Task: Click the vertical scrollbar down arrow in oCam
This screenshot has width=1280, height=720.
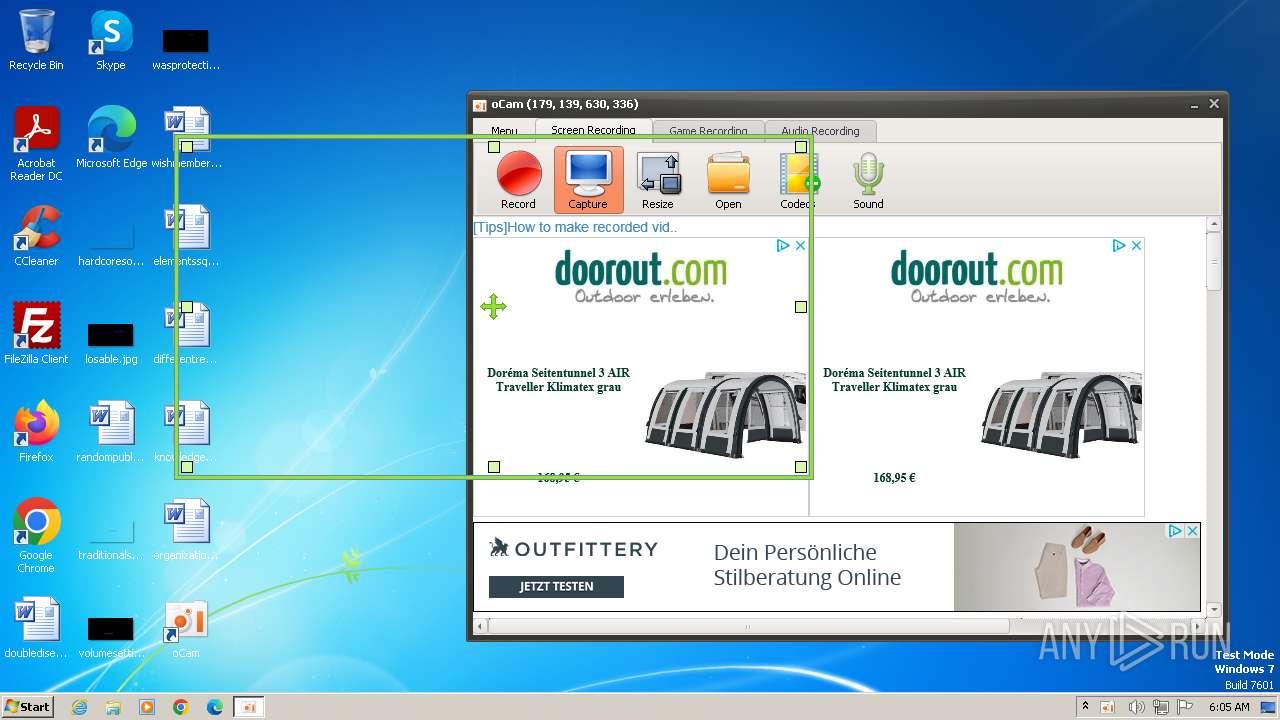Action: 1214,609
